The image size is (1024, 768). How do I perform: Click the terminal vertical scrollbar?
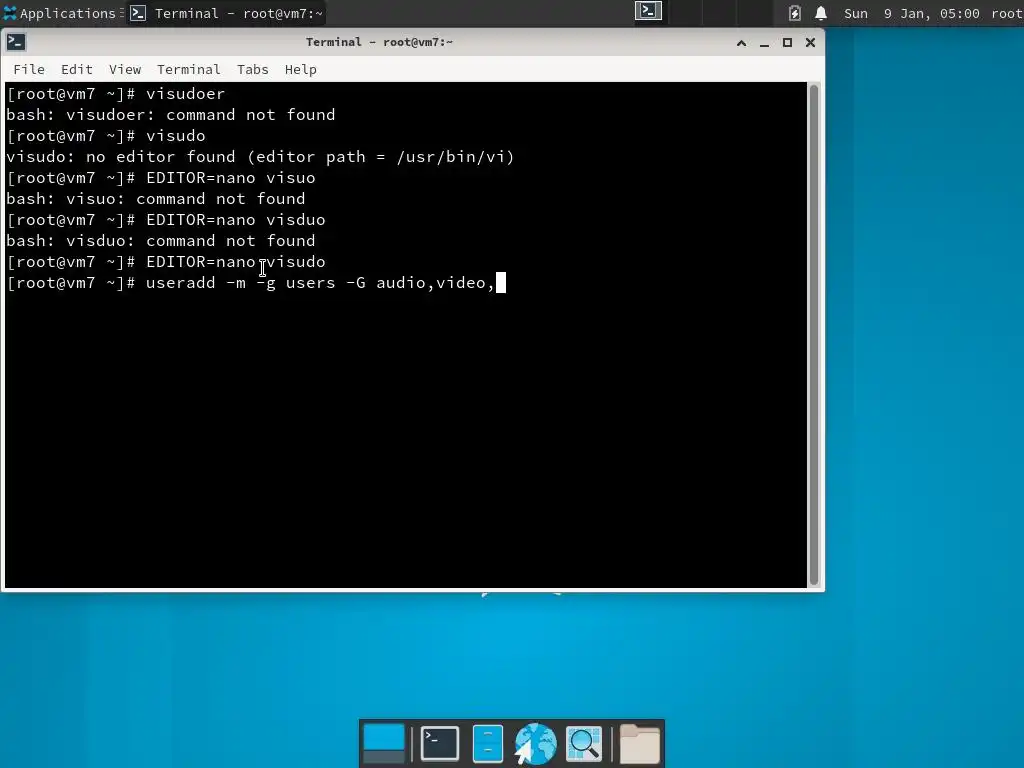click(814, 335)
